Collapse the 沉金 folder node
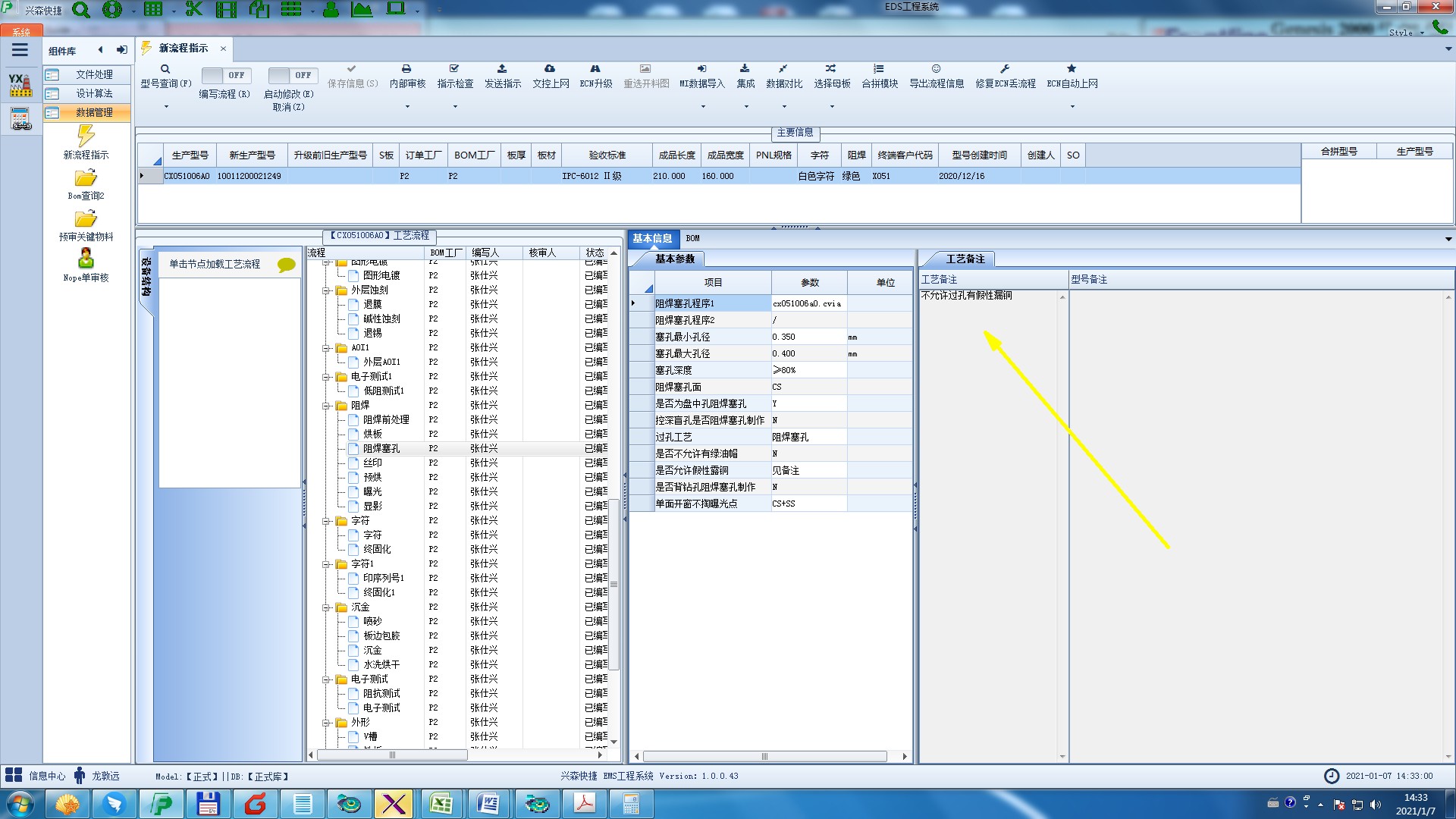 pos(327,607)
